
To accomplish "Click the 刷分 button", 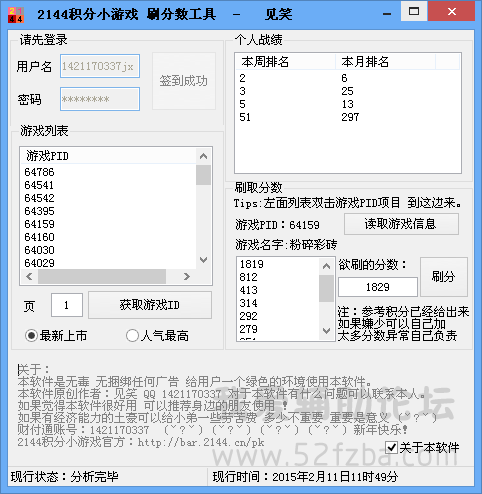I will [444, 277].
